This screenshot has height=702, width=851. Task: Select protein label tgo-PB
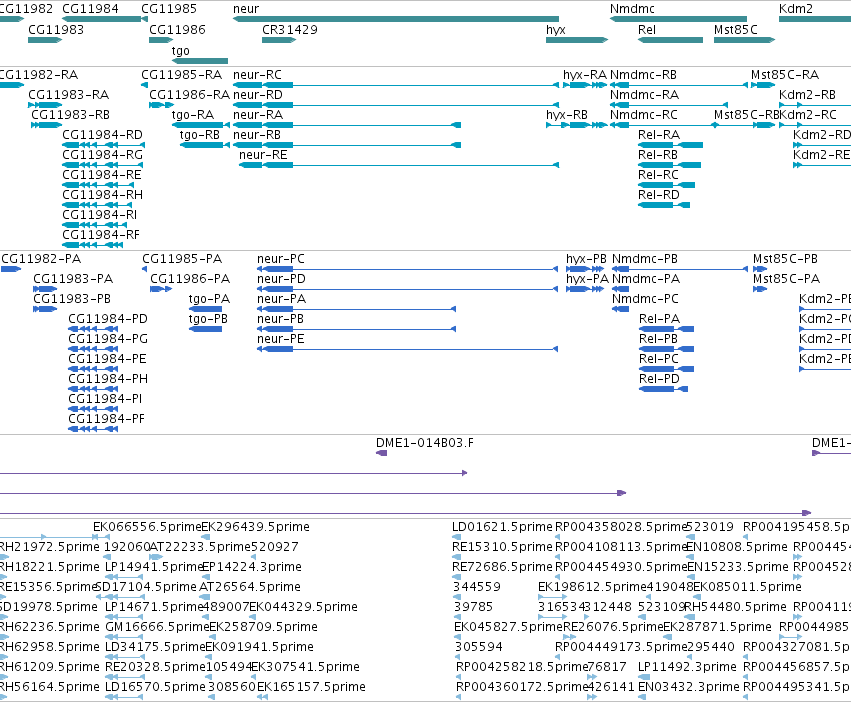[208, 319]
